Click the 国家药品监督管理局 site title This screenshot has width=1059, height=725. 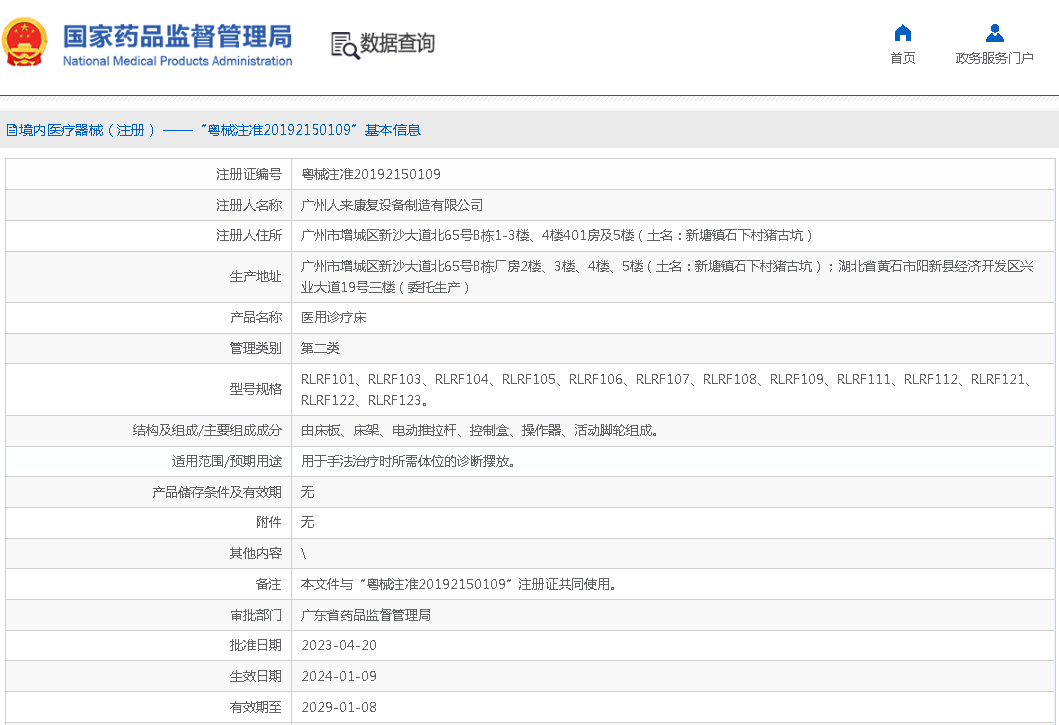click(177, 35)
